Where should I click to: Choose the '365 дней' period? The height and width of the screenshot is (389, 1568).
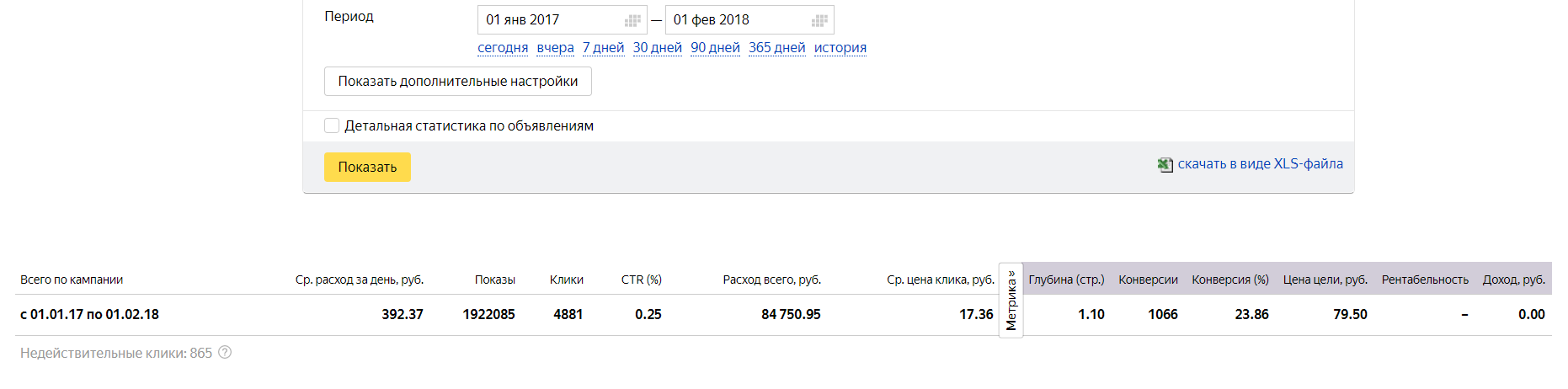point(777,48)
